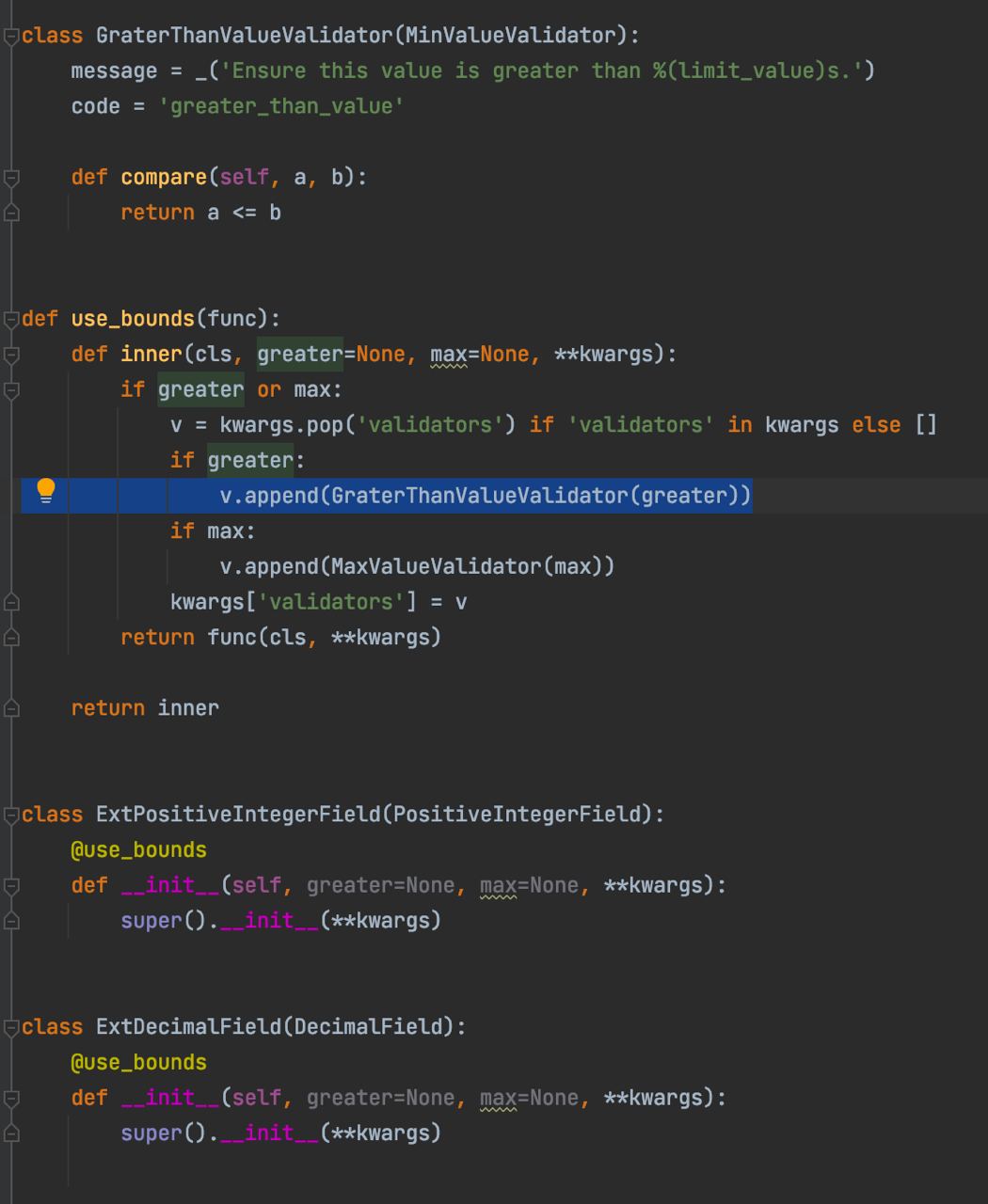The width and height of the screenshot is (988, 1204).
Task: Collapse the def inner function fold marker
Action: click(x=11, y=355)
